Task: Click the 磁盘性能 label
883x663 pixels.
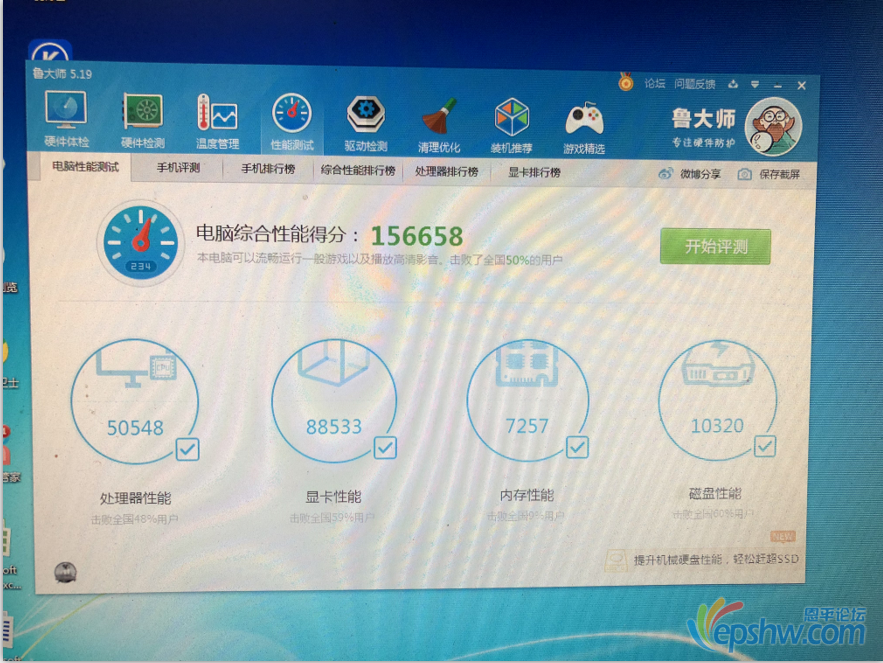Action: (x=715, y=494)
